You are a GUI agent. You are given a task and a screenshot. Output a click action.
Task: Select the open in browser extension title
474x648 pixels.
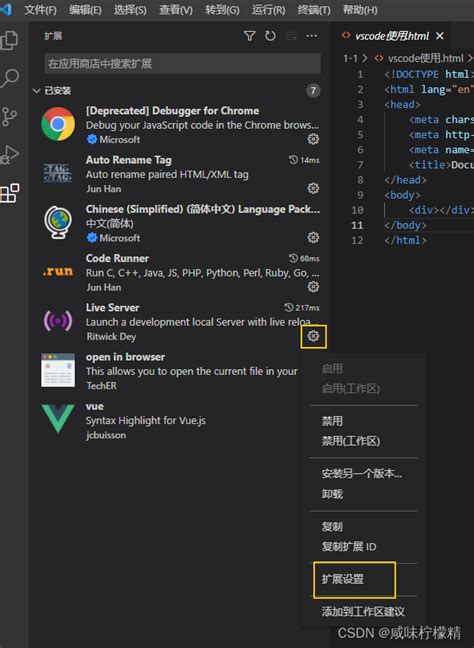125,357
